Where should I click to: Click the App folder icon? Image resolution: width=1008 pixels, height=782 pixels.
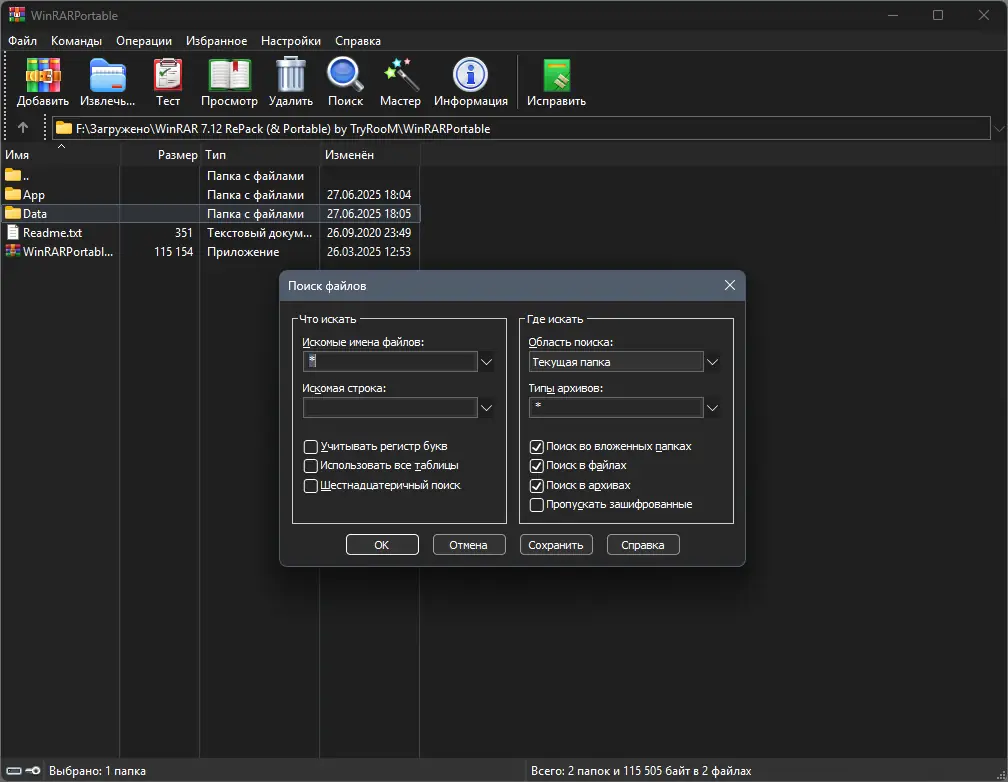pyautogui.click(x=13, y=194)
